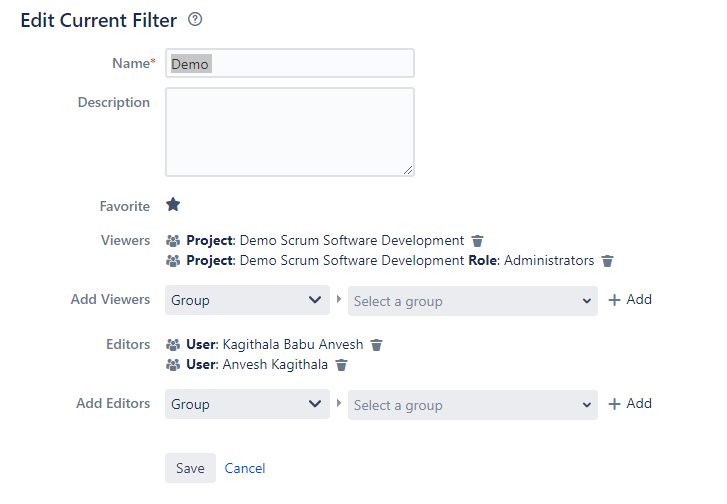Click the viewer text "Demo Scrum Software Development Role: Administrators"
Viewport: 727px width, 504px height.
417,261
